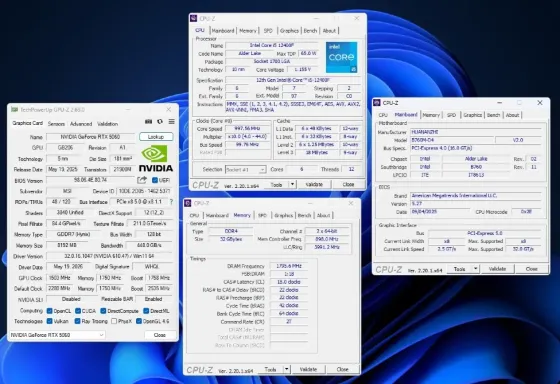Click the 32 GBytes memory size value
The height and width of the screenshot is (384, 560).
click(x=231, y=239)
